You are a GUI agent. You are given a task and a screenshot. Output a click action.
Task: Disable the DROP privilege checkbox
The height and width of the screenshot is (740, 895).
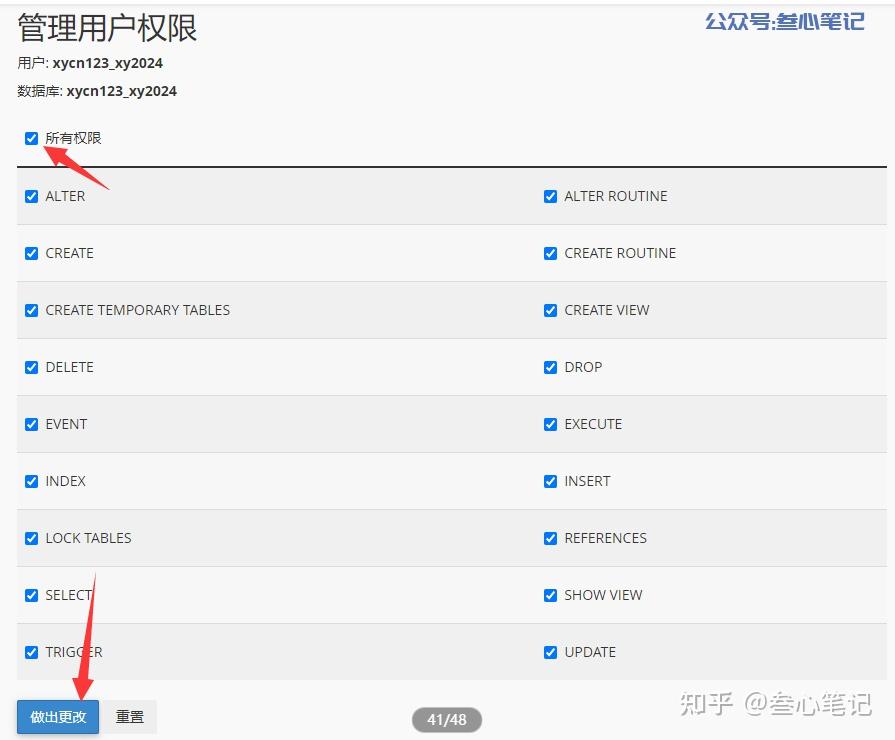(x=550, y=367)
